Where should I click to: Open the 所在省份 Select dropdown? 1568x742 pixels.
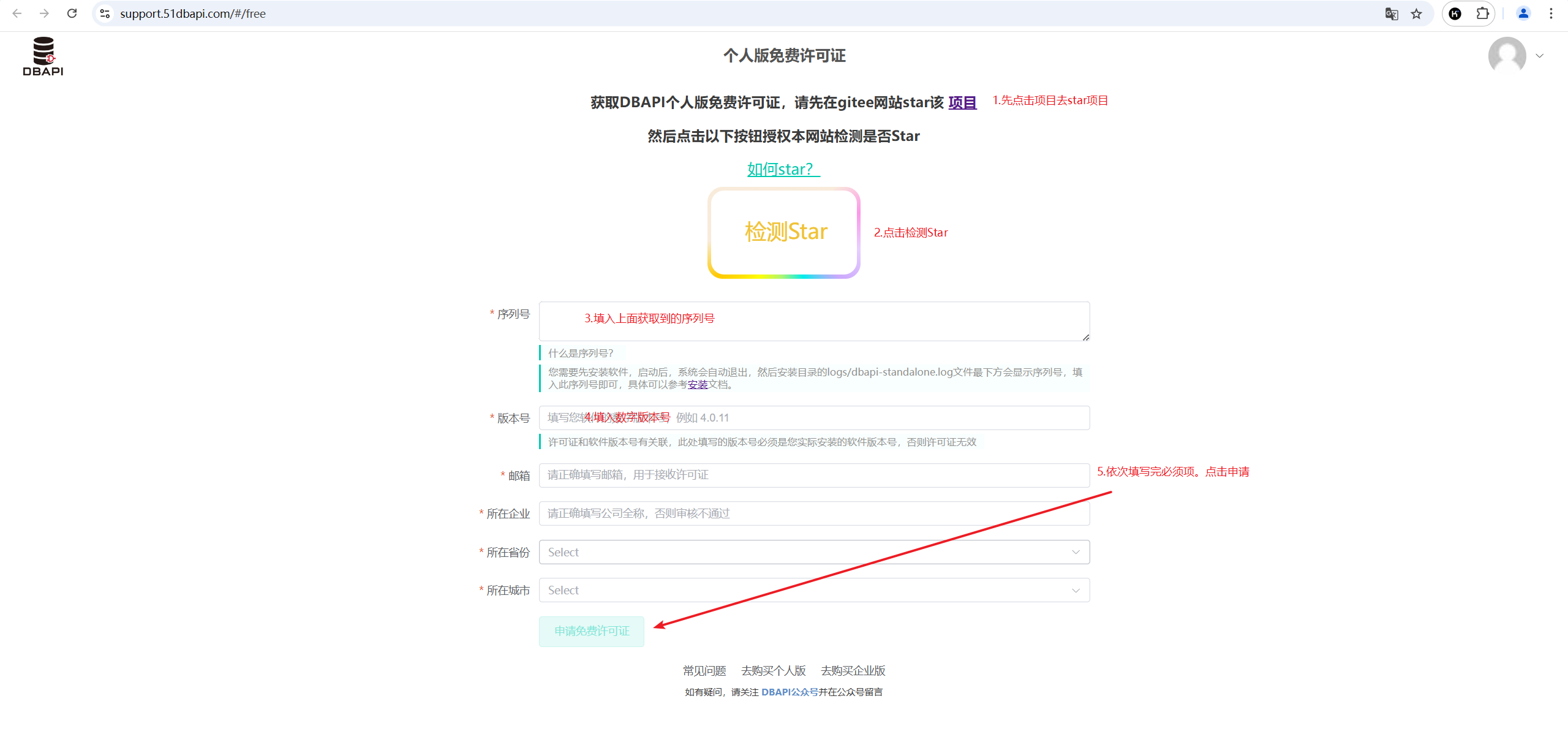[813, 551]
